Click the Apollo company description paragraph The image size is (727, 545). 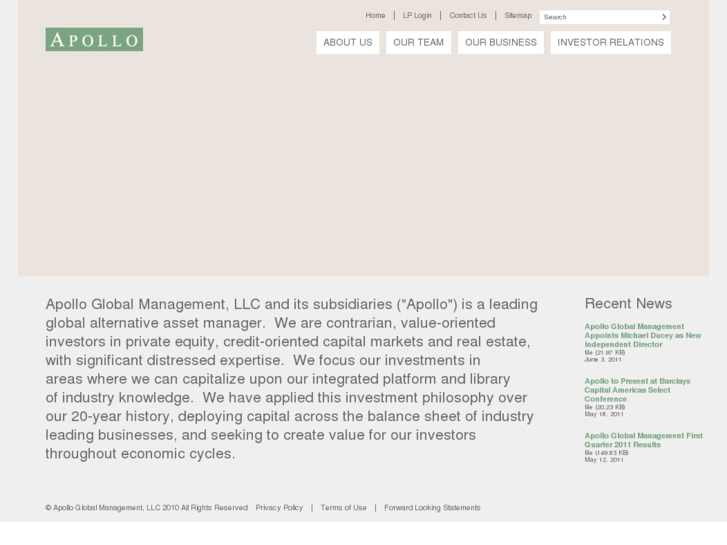(292, 378)
